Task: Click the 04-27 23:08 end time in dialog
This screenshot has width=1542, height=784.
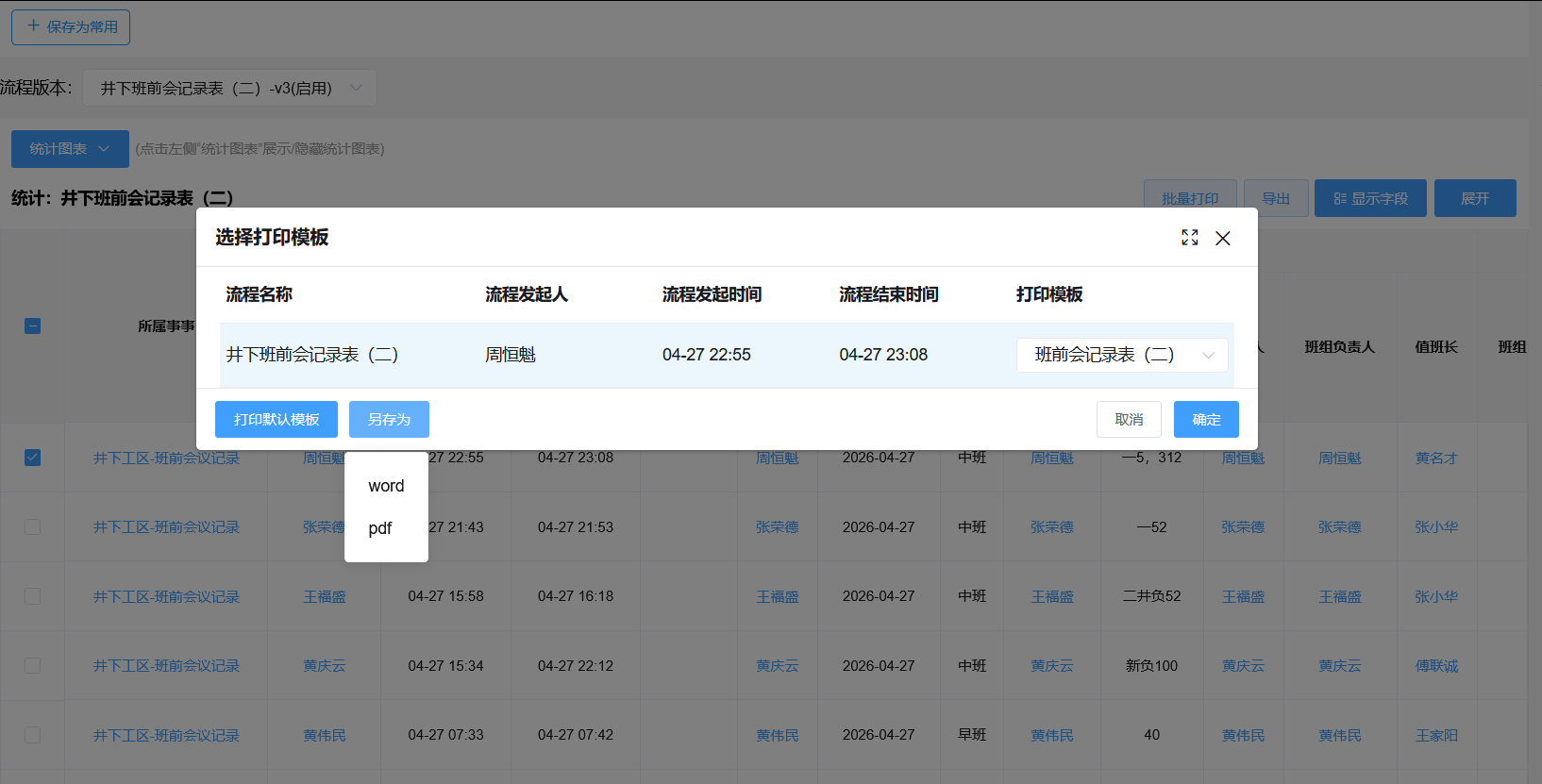Action: coord(883,355)
